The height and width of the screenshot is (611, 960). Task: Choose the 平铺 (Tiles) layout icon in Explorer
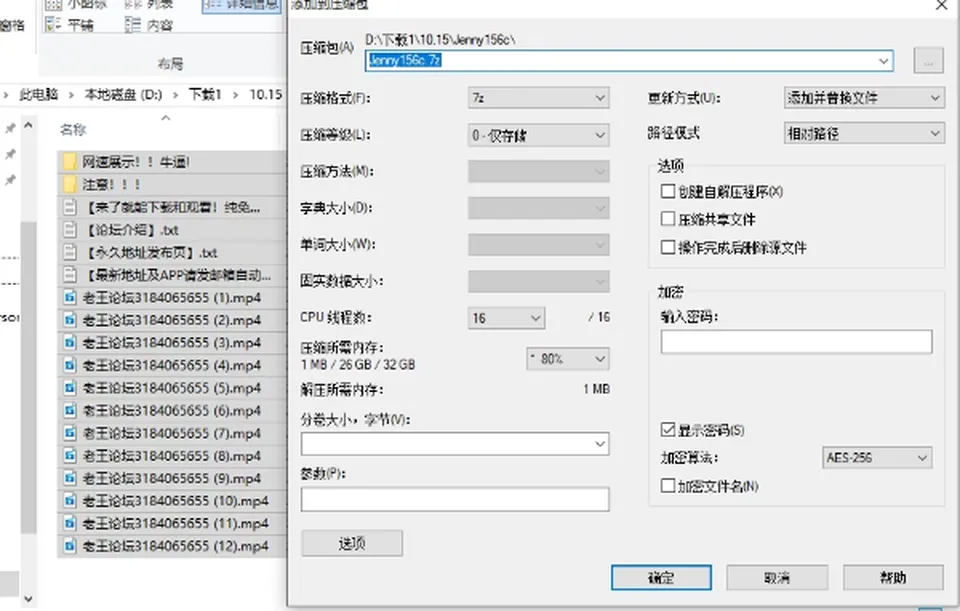click(x=54, y=24)
